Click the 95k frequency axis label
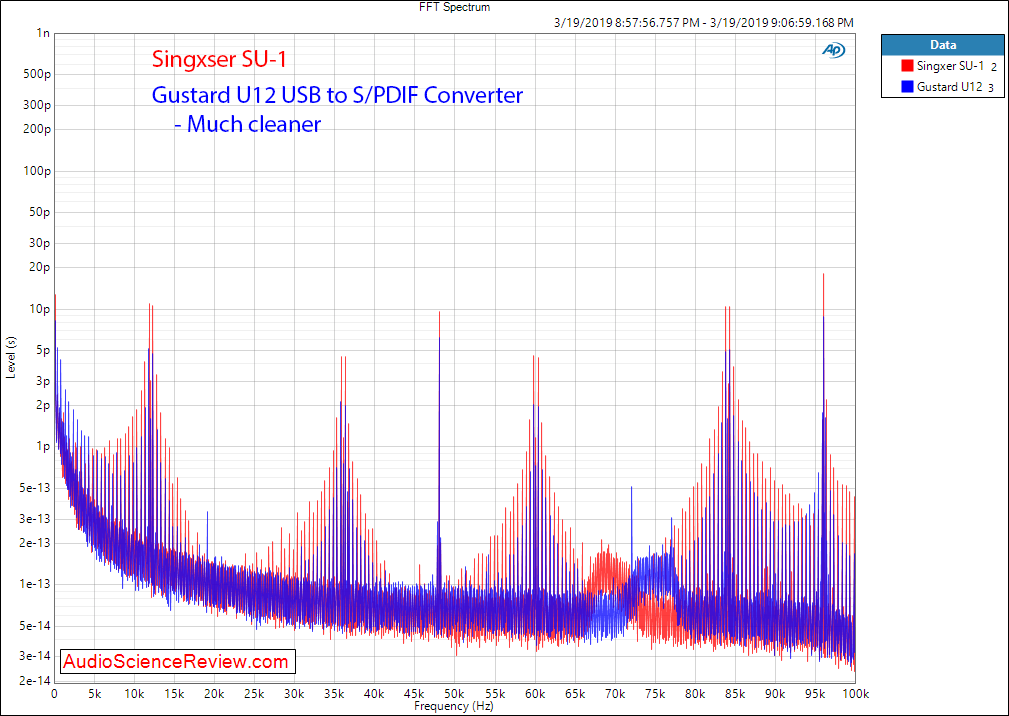The image size is (1009, 716). click(x=815, y=694)
